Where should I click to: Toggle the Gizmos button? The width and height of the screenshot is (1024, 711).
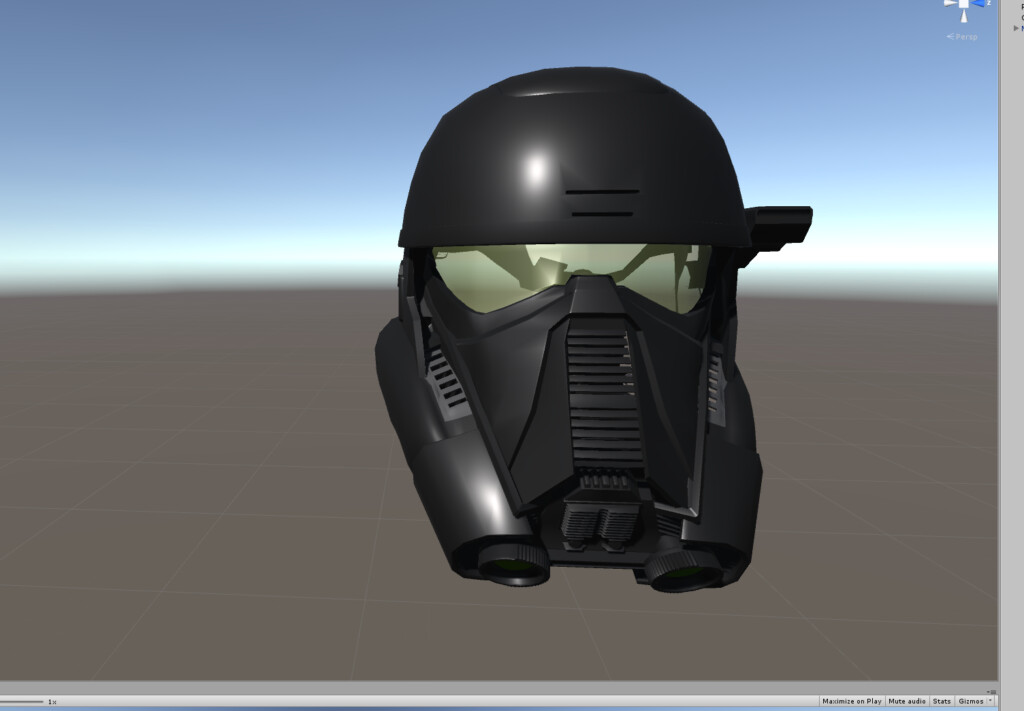[970, 701]
